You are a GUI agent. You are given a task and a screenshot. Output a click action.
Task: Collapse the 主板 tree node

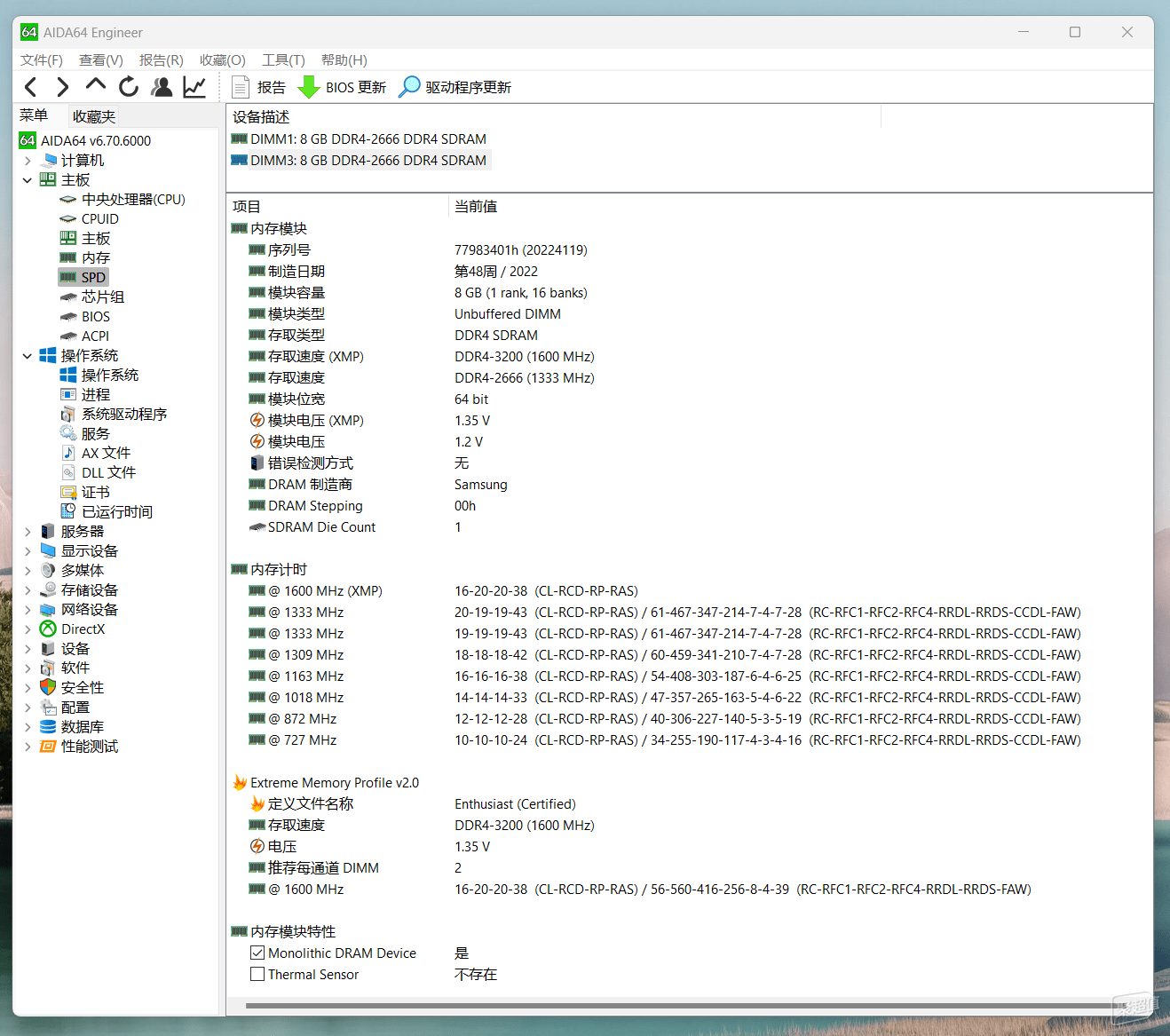click(x=28, y=180)
